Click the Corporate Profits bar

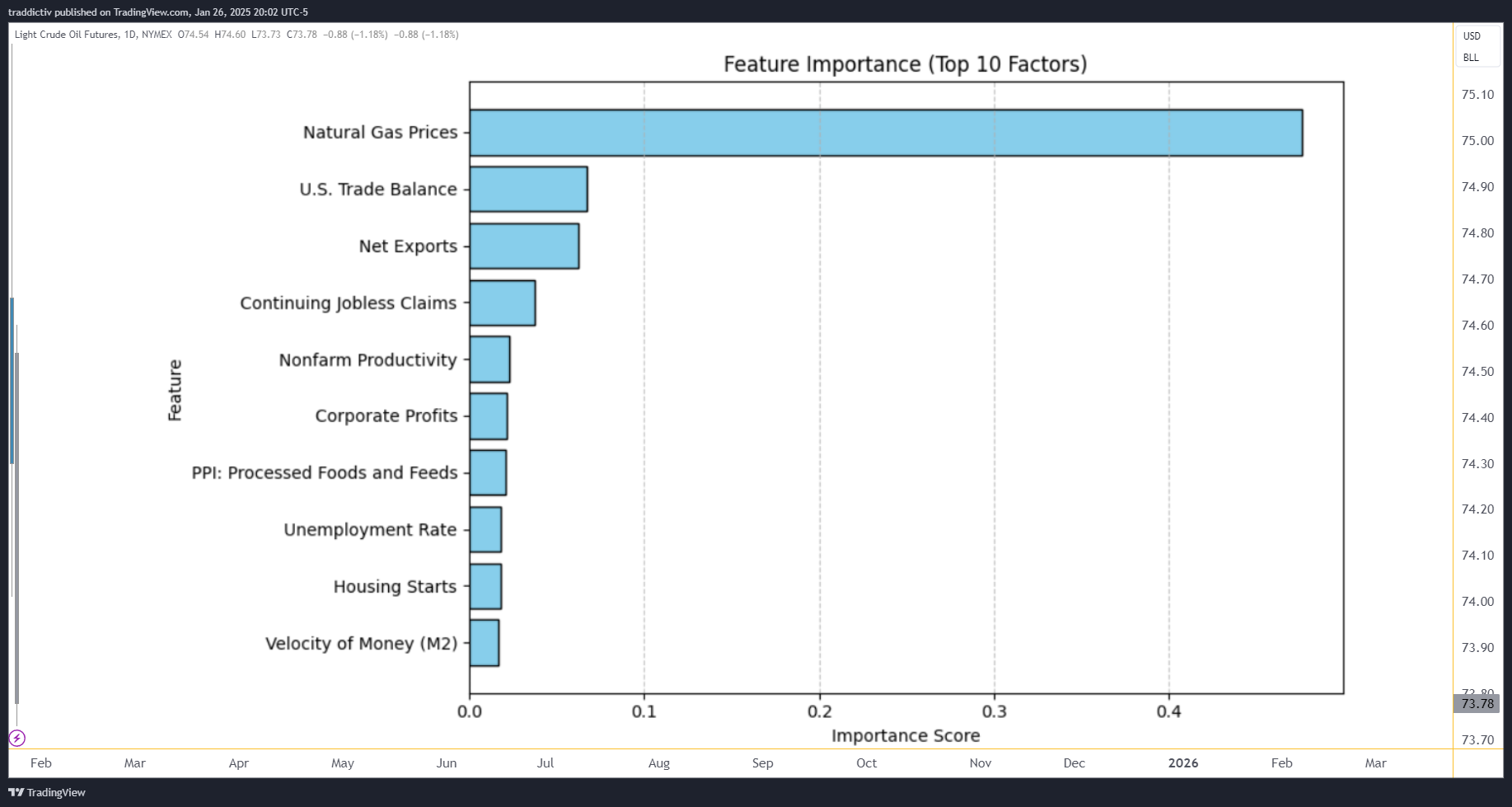[x=489, y=416]
